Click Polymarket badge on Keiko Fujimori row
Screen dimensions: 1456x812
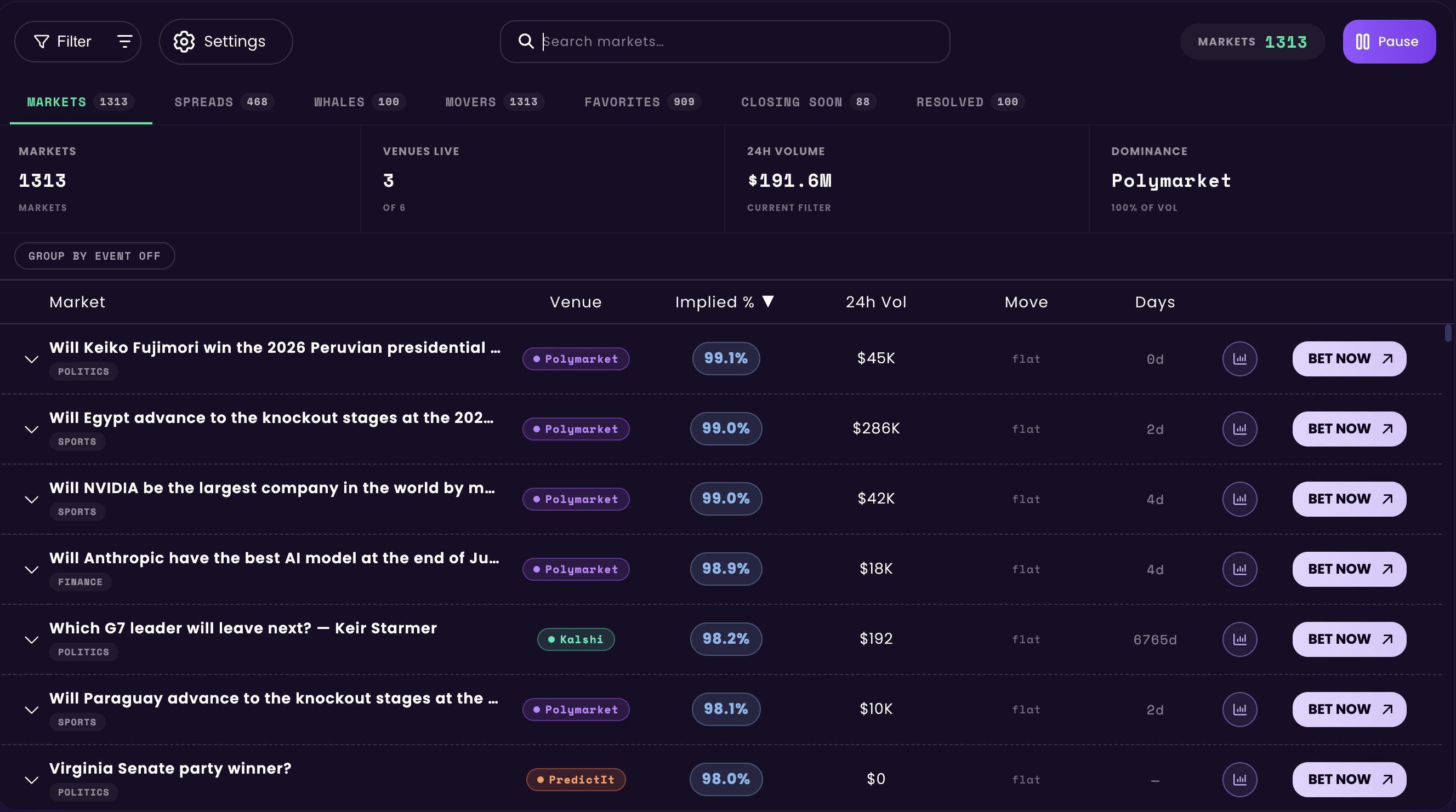[576, 359]
